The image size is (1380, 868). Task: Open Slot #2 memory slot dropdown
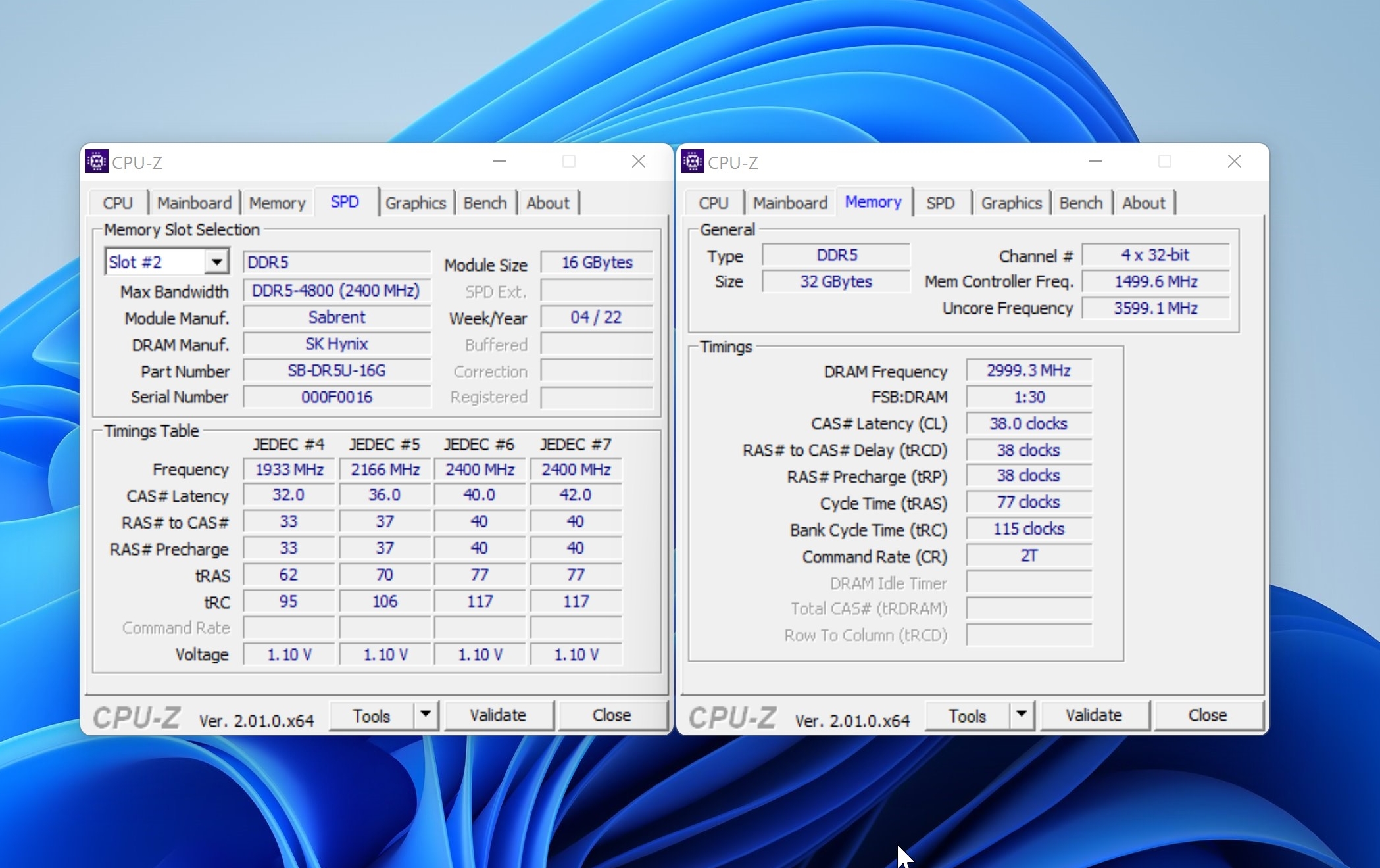click(216, 262)
